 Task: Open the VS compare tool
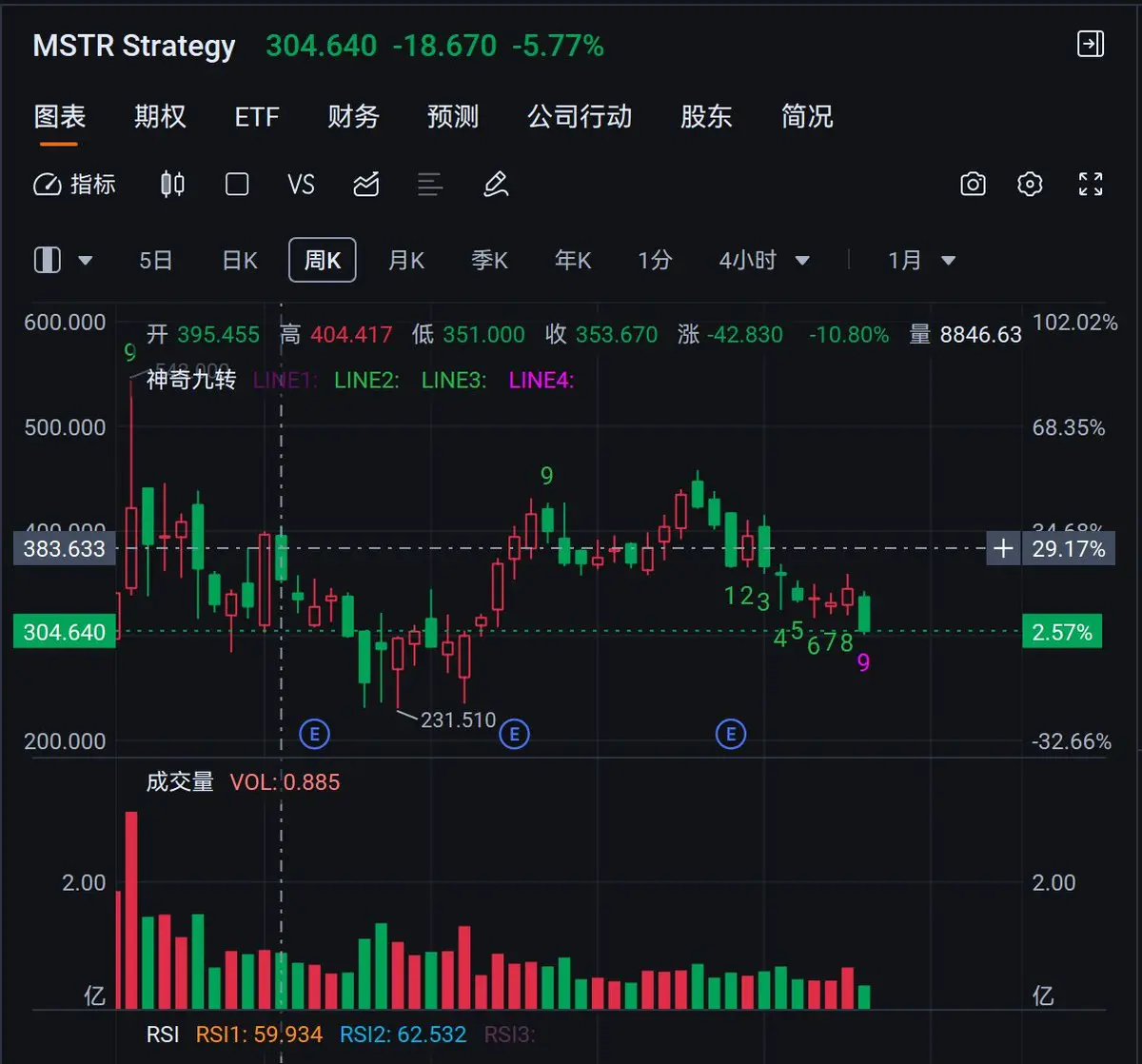(301, 184)
